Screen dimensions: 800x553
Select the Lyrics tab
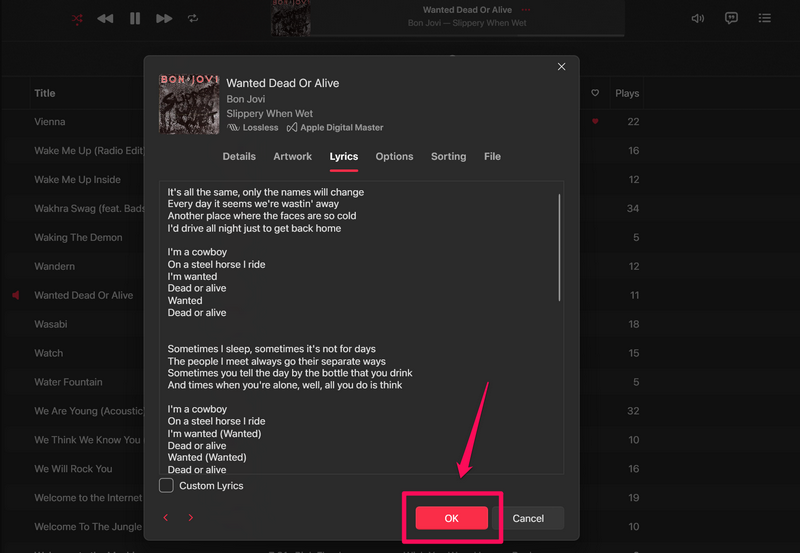[x=344, y=157]
